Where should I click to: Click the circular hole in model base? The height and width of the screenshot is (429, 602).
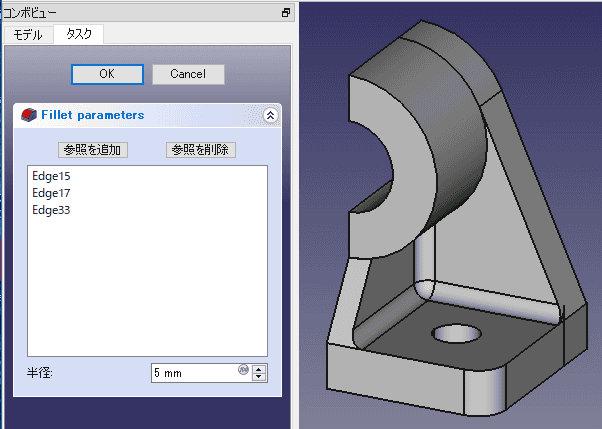point(456,333)
